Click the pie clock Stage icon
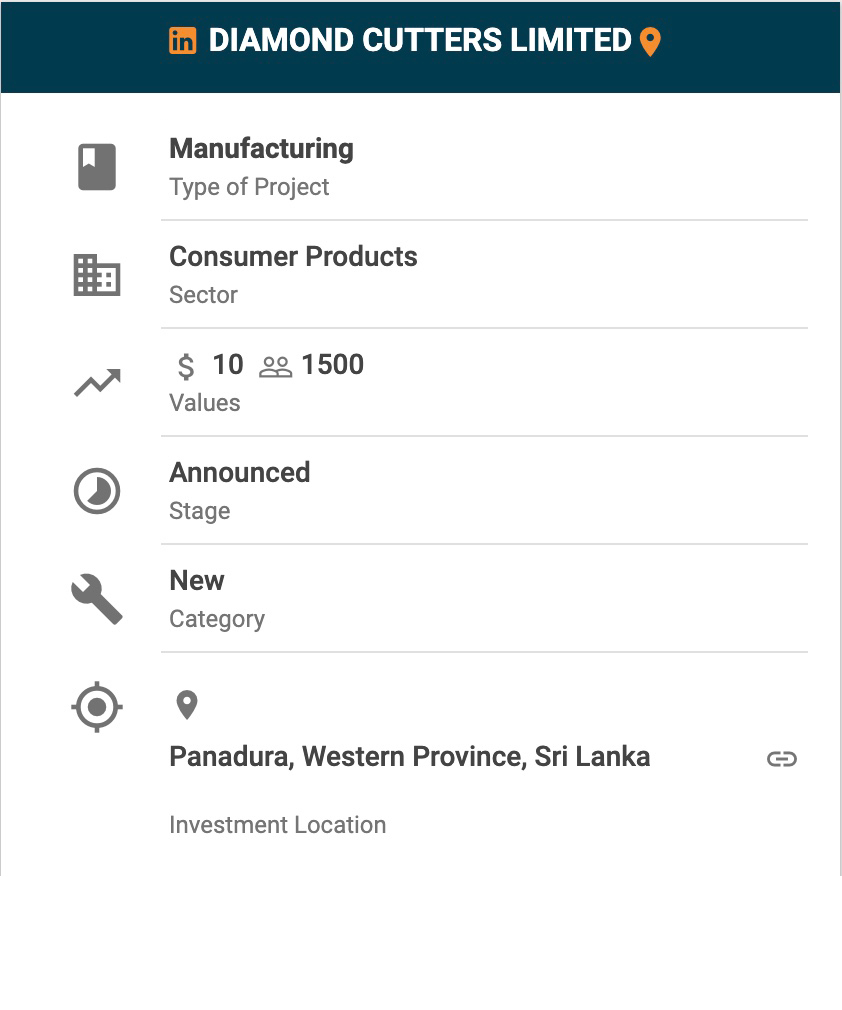 (x=97, y=491)
